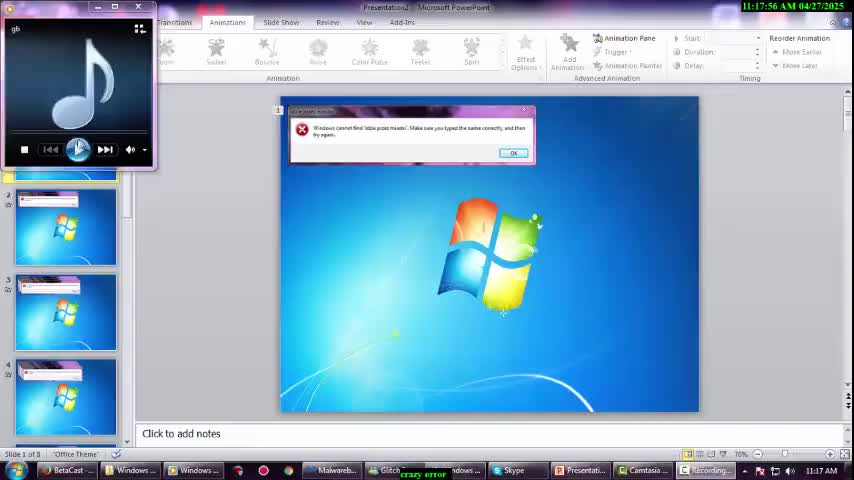Skip to previous track in media player
The width and height of the screenshot is (854, 480).
click(51, 149)
